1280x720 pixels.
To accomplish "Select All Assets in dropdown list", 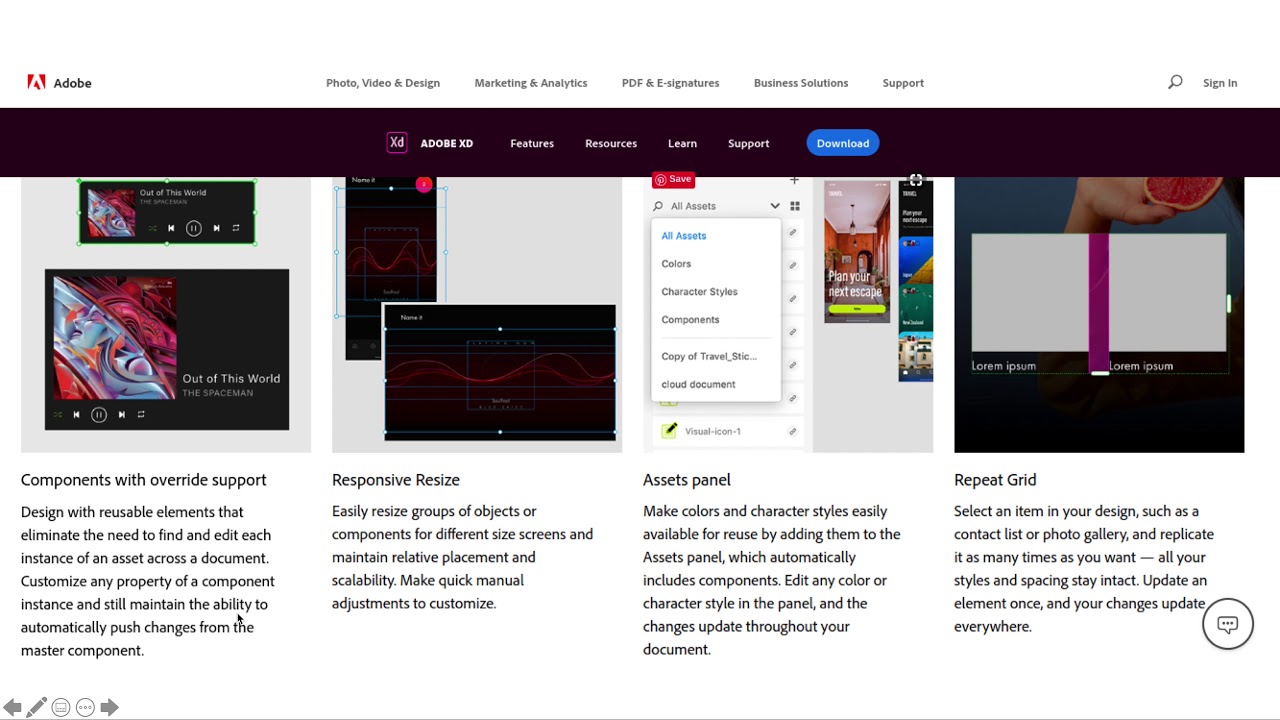I will (x=684, y=236).
